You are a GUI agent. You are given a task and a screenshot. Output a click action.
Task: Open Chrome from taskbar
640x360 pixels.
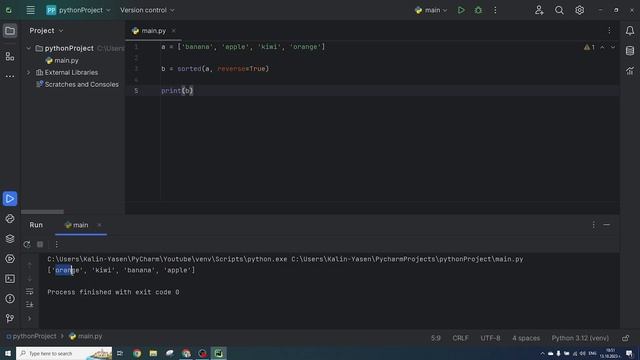point(137,353)
